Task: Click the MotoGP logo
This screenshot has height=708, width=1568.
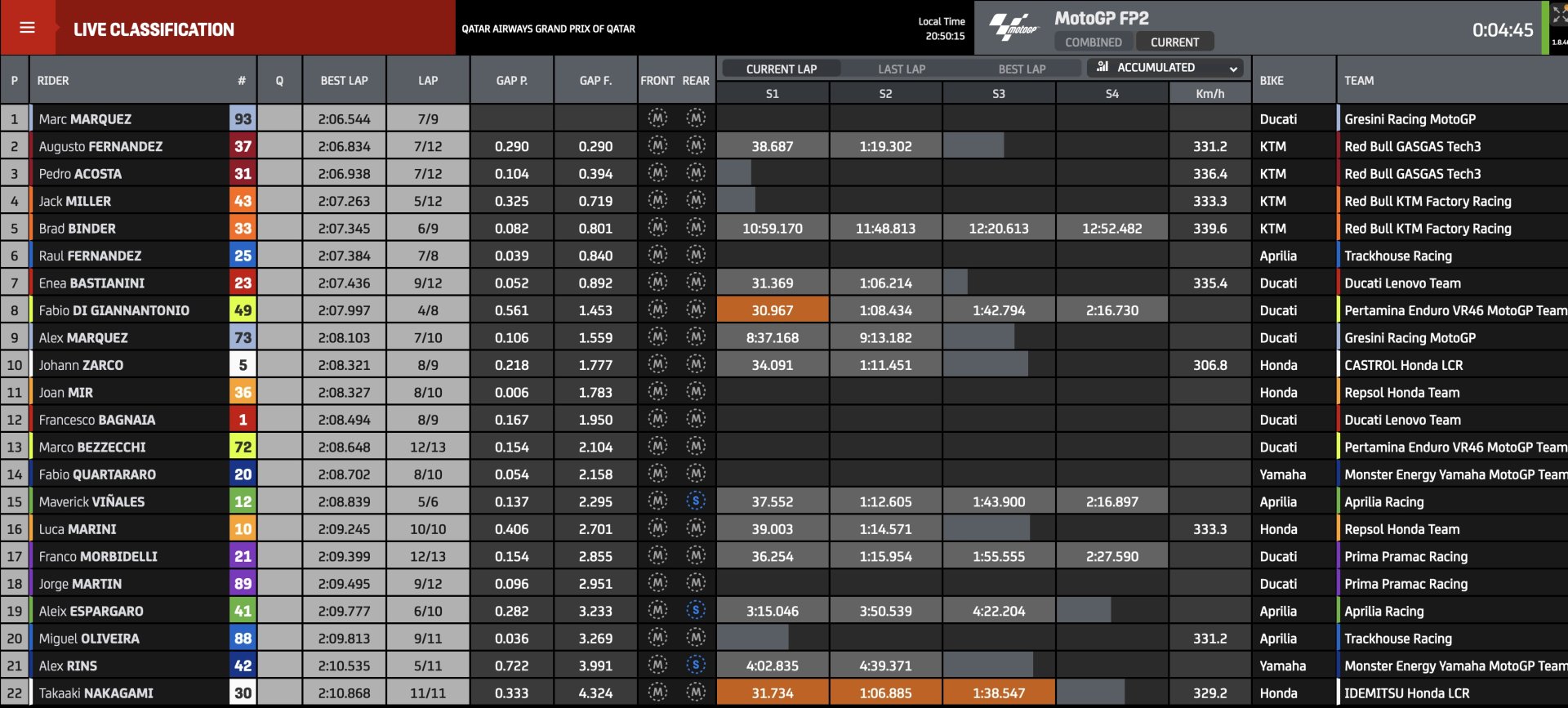Action: (x=1013, y=27)
